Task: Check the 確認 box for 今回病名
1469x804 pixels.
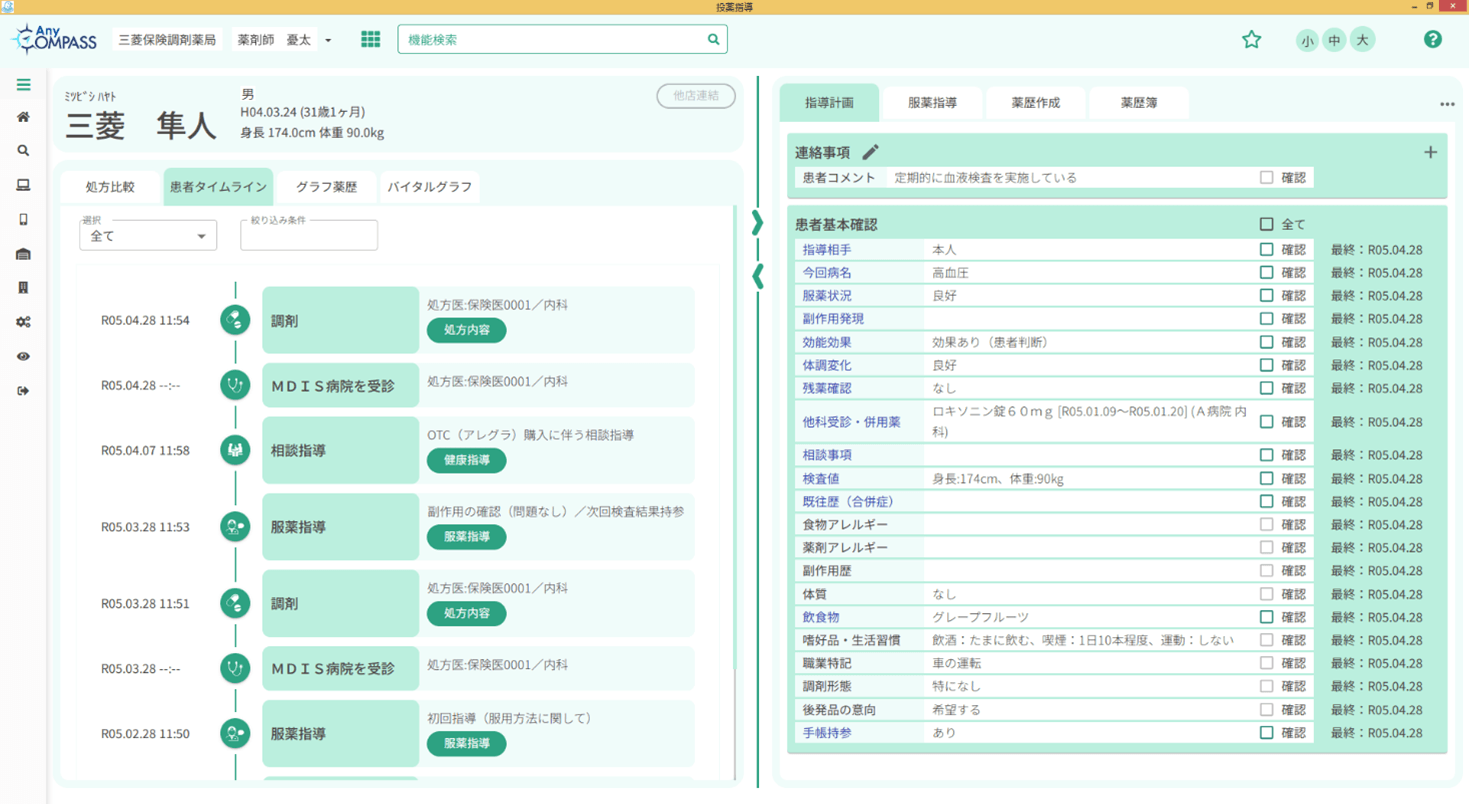Action: [1266, 273]
